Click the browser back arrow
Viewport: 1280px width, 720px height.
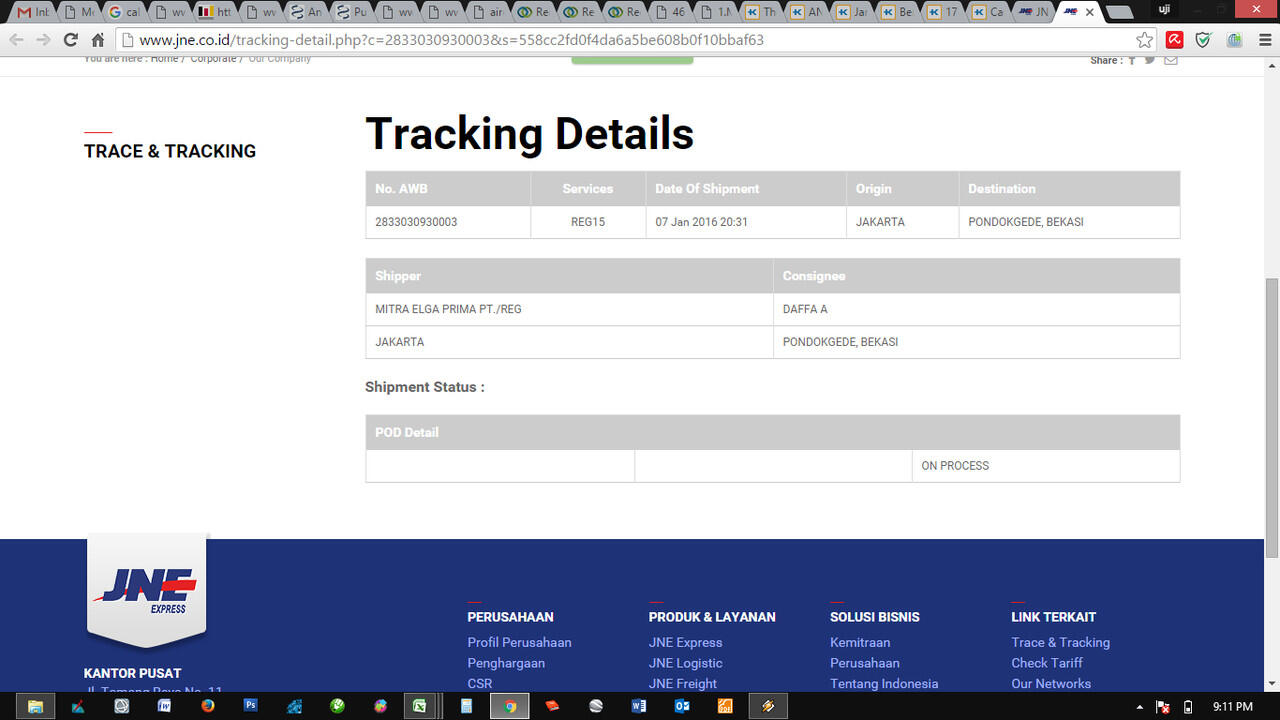pos(16,40)
